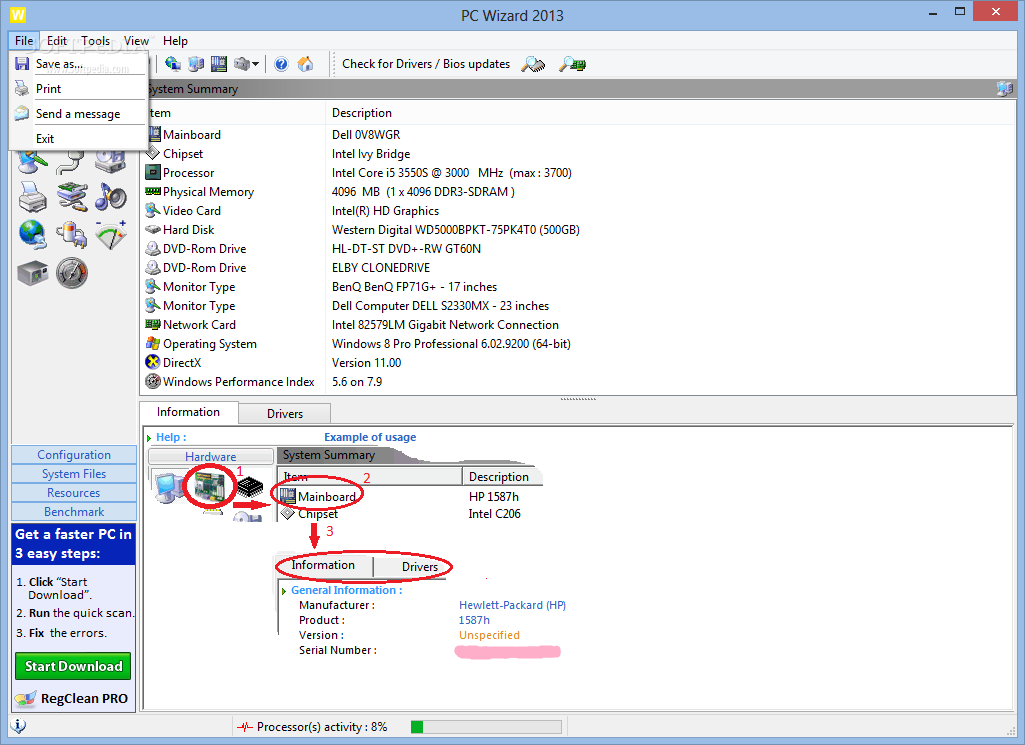Open the voltage gauge category icon
The width and height of the screenshot is (1025, 745).
pyautogui.click(x=110, y=235)
